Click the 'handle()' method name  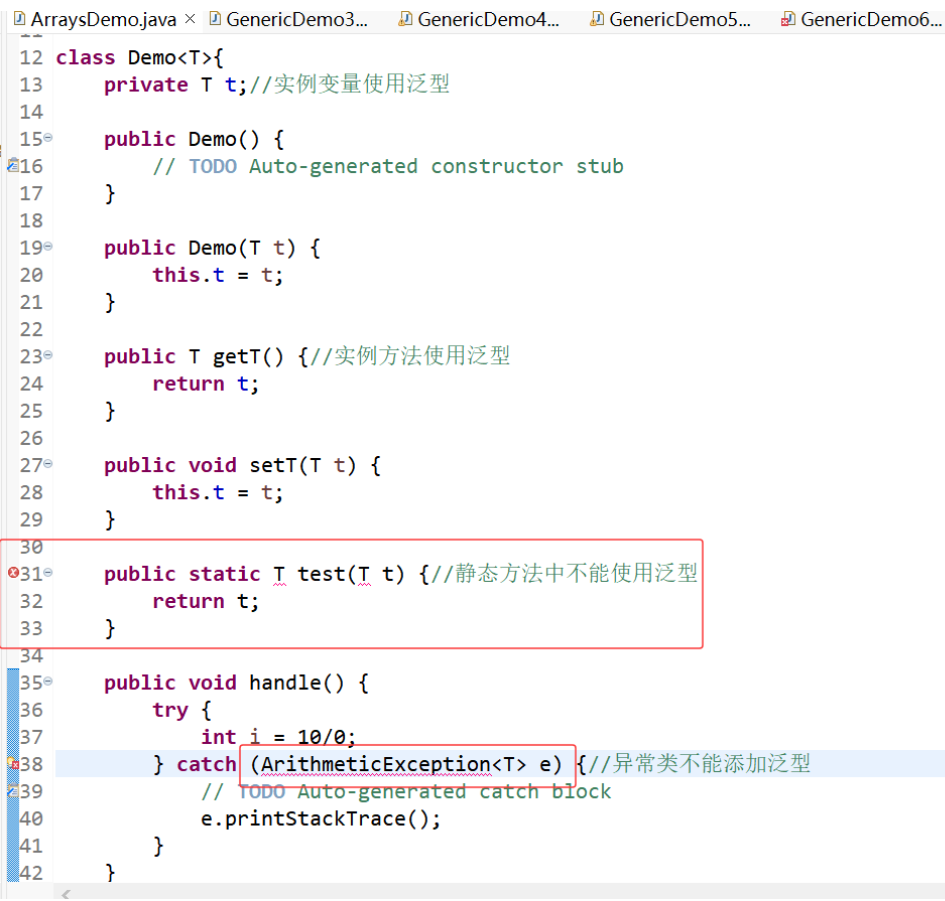[297, 683]
